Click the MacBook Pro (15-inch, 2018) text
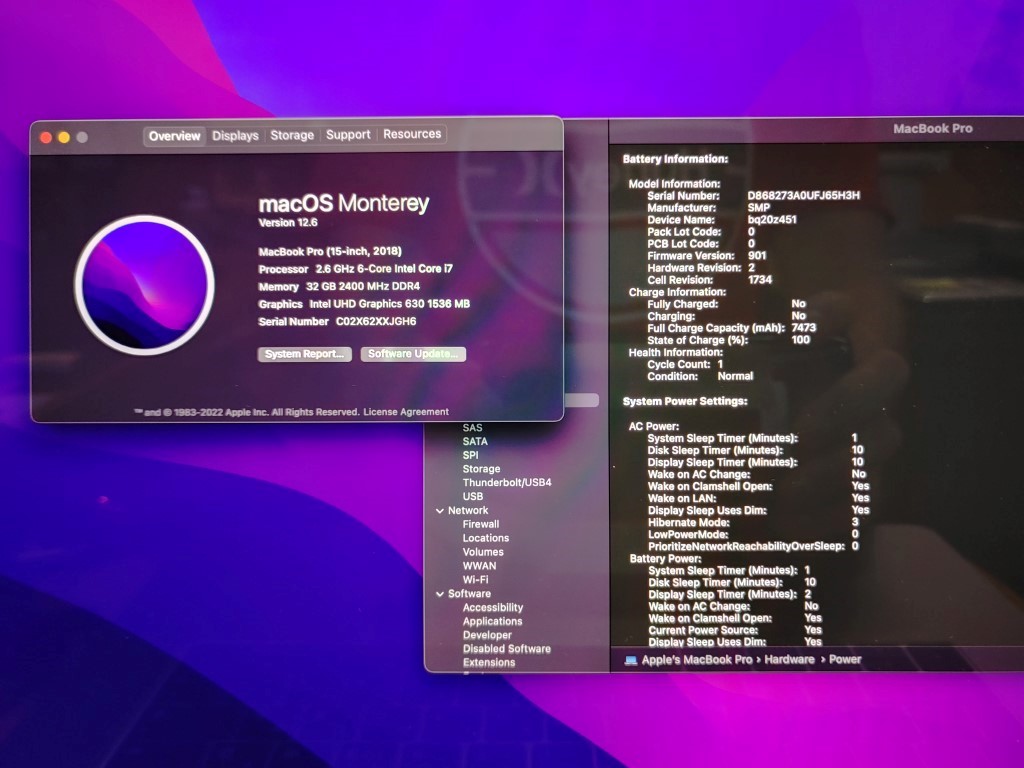The width and height of the screenshot is (1024, 768). pos(330,251)
